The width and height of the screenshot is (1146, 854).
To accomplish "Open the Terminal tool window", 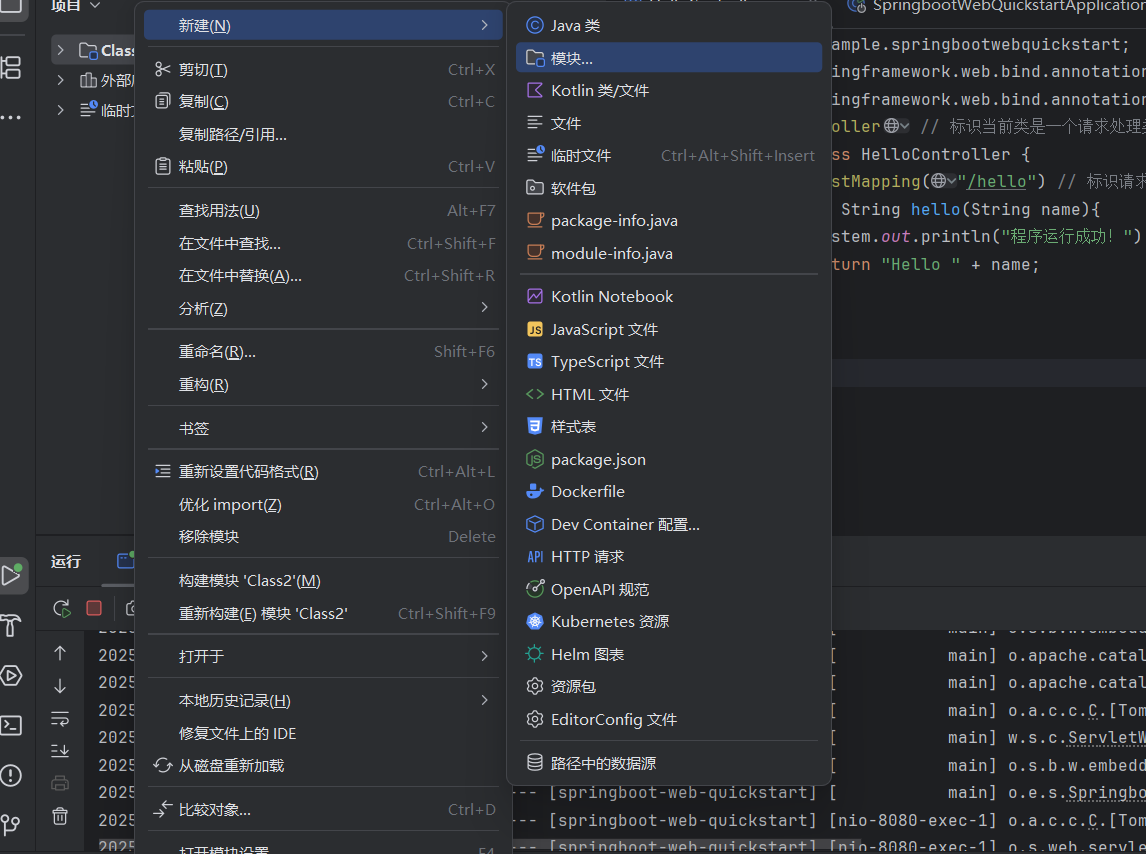I will (13, 723).
